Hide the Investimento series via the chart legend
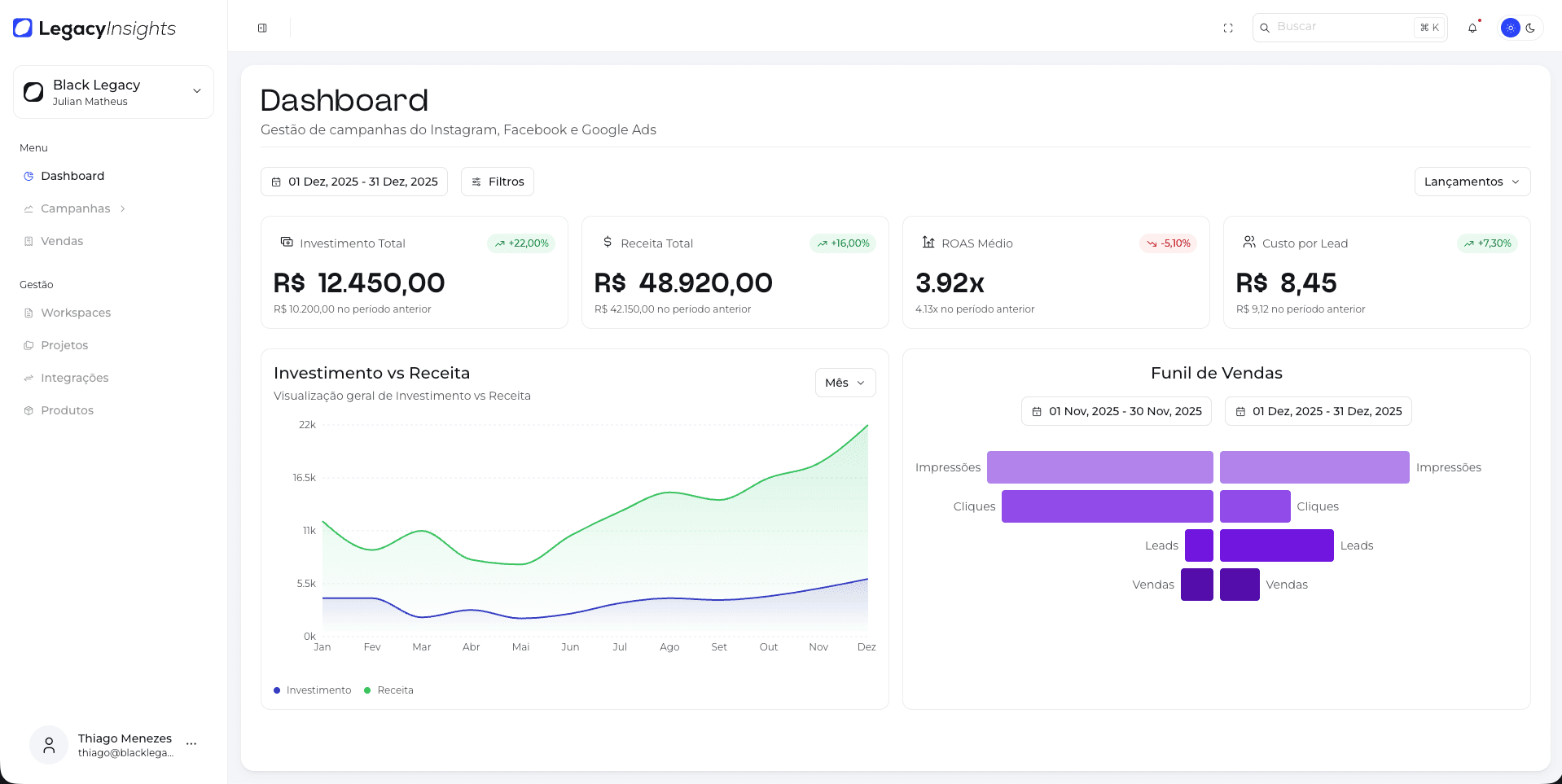Image resolution: width=1562 pixels, height=784 pixels. pyautogui.click(x=312, y=690)
